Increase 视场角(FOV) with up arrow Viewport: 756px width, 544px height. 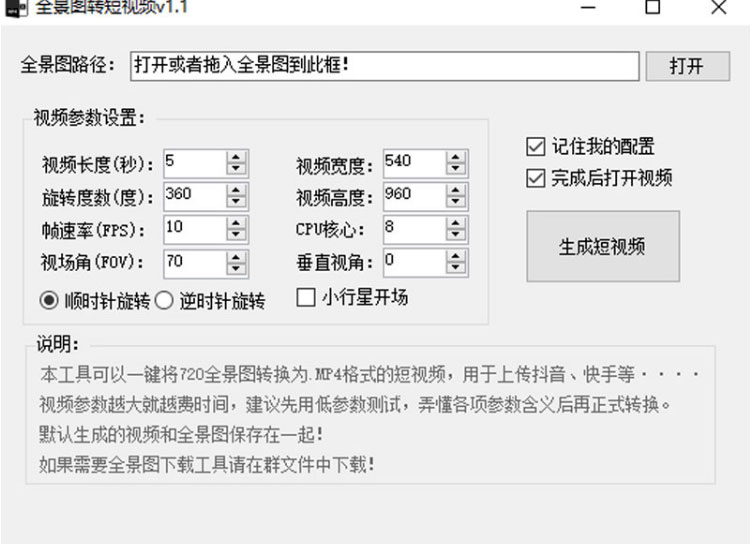[x=236, y=257]
